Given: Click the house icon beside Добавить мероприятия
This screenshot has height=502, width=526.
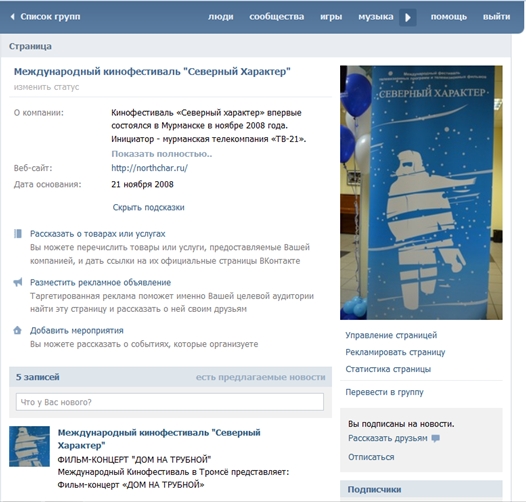Looking at the screenshot, I should click(x=17, y=330).
